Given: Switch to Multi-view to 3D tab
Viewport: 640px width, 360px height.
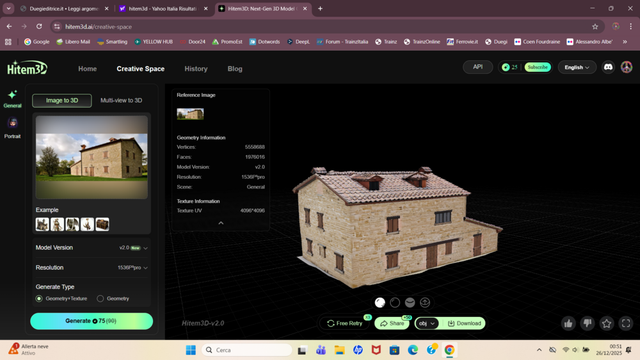Looking at the screenshot, I should click(121, 100).
